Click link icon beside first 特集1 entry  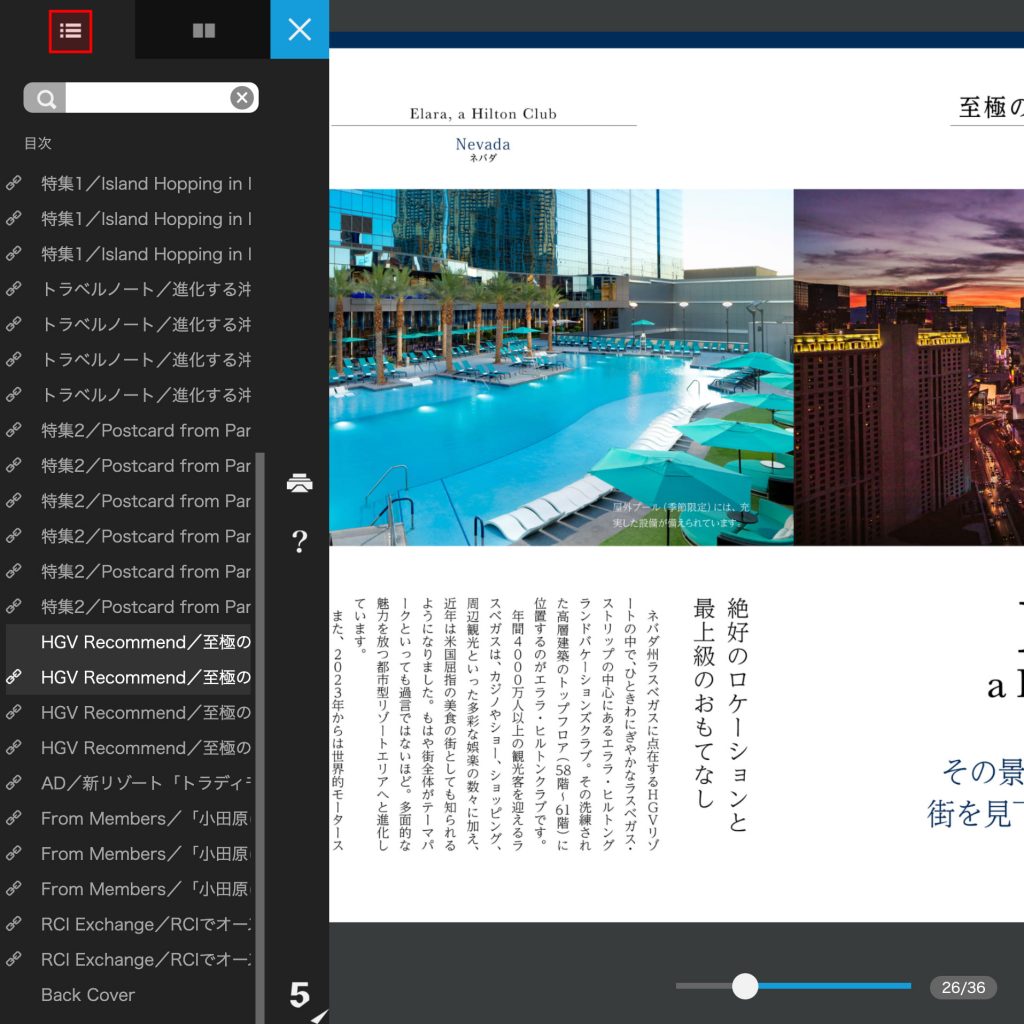point(14,184)
